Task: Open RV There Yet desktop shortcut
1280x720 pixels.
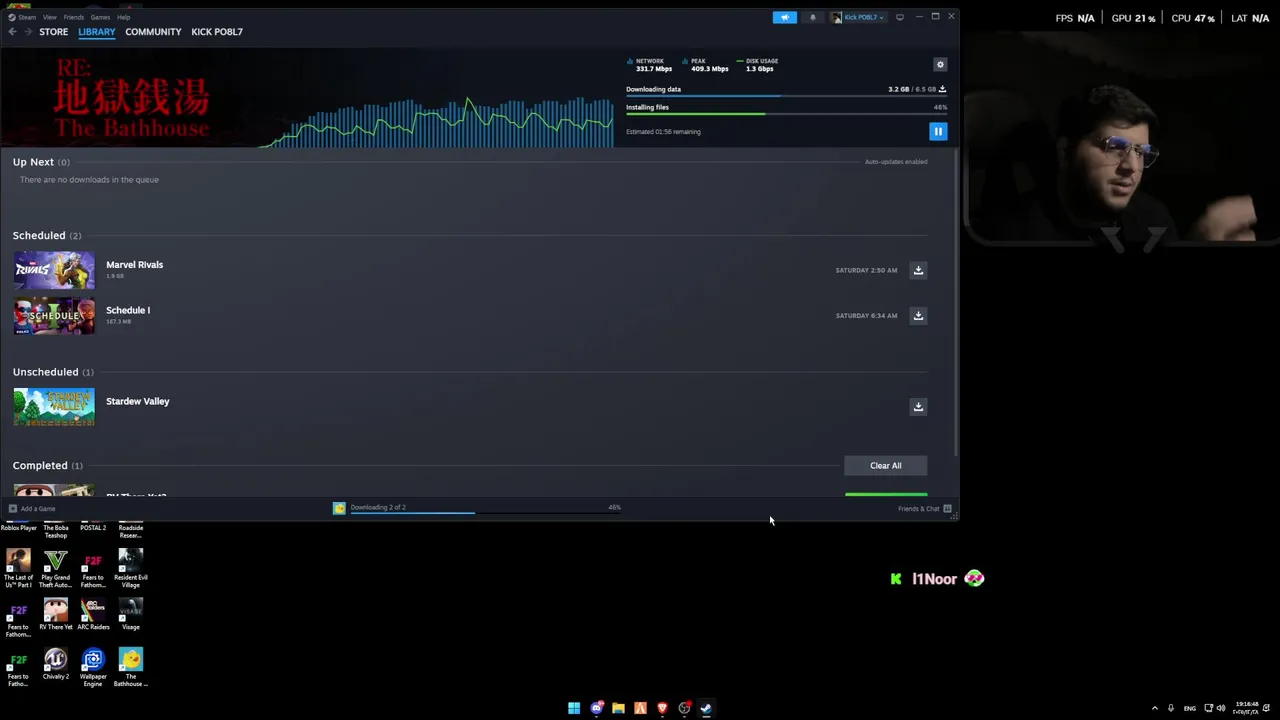Action: 56,613
